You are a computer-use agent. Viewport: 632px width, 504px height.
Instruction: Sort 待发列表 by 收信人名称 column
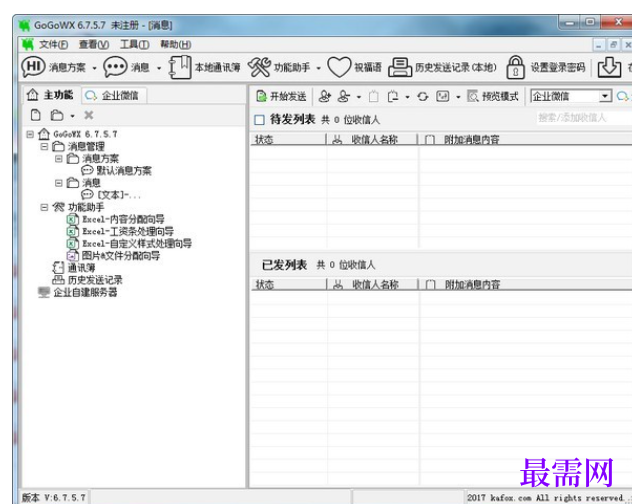coord(371,140)
